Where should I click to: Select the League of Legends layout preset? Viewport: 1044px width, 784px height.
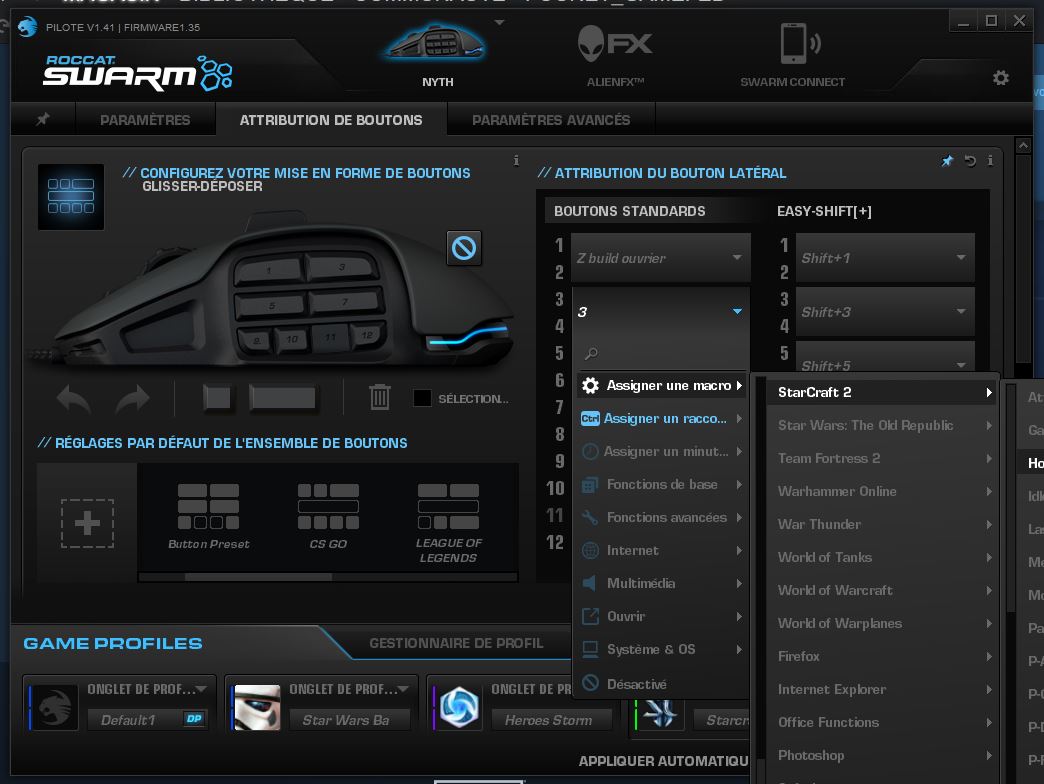(448, 523)
